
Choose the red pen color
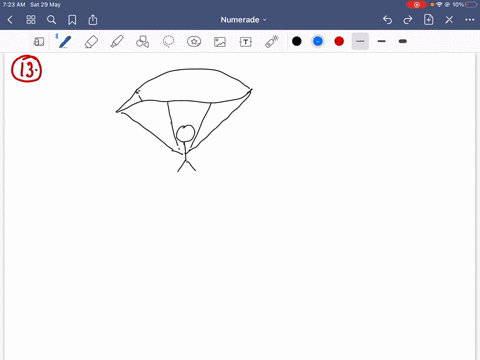click(339, 41)
